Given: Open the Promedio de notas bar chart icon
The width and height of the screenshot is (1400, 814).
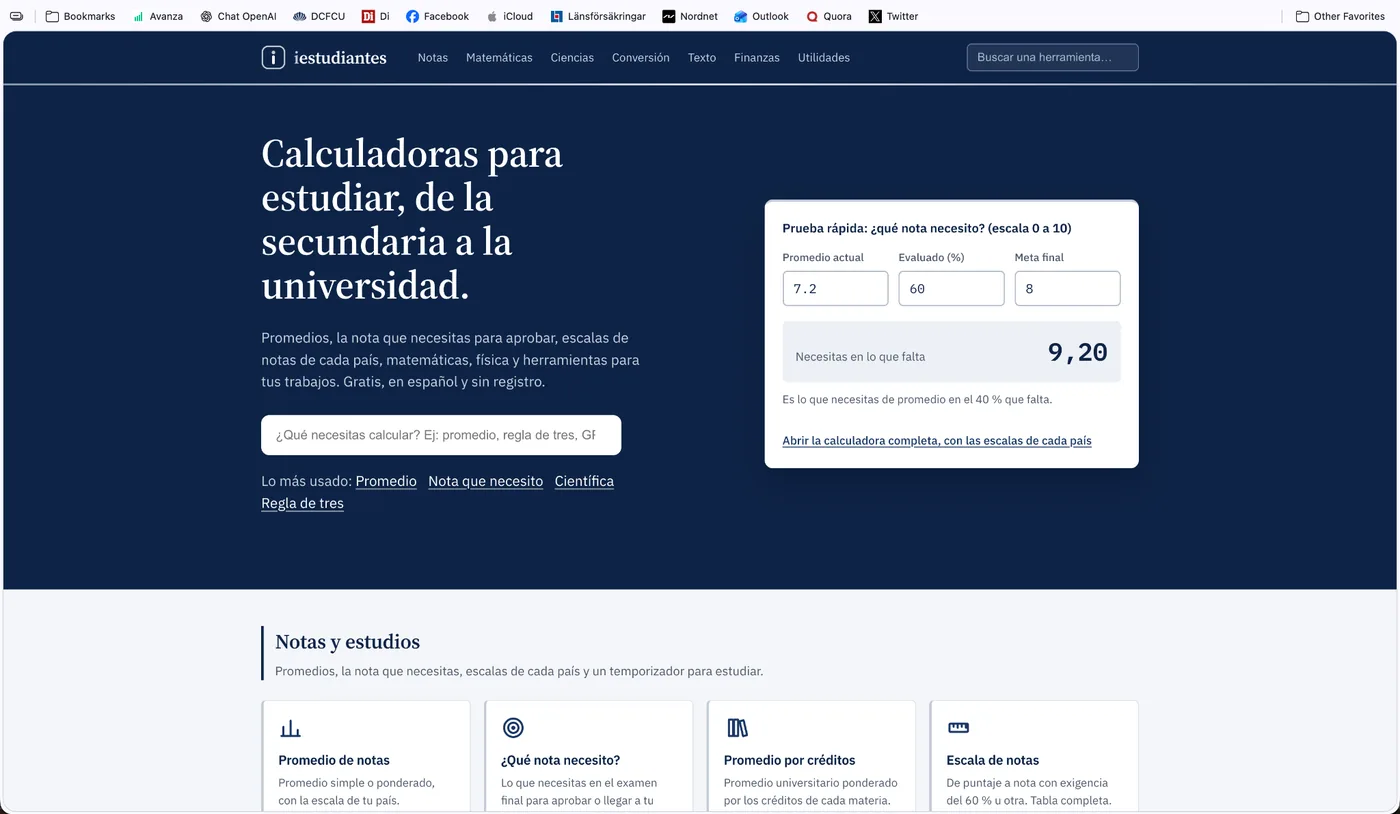Looking at the screenshot, I should point(290,728).
